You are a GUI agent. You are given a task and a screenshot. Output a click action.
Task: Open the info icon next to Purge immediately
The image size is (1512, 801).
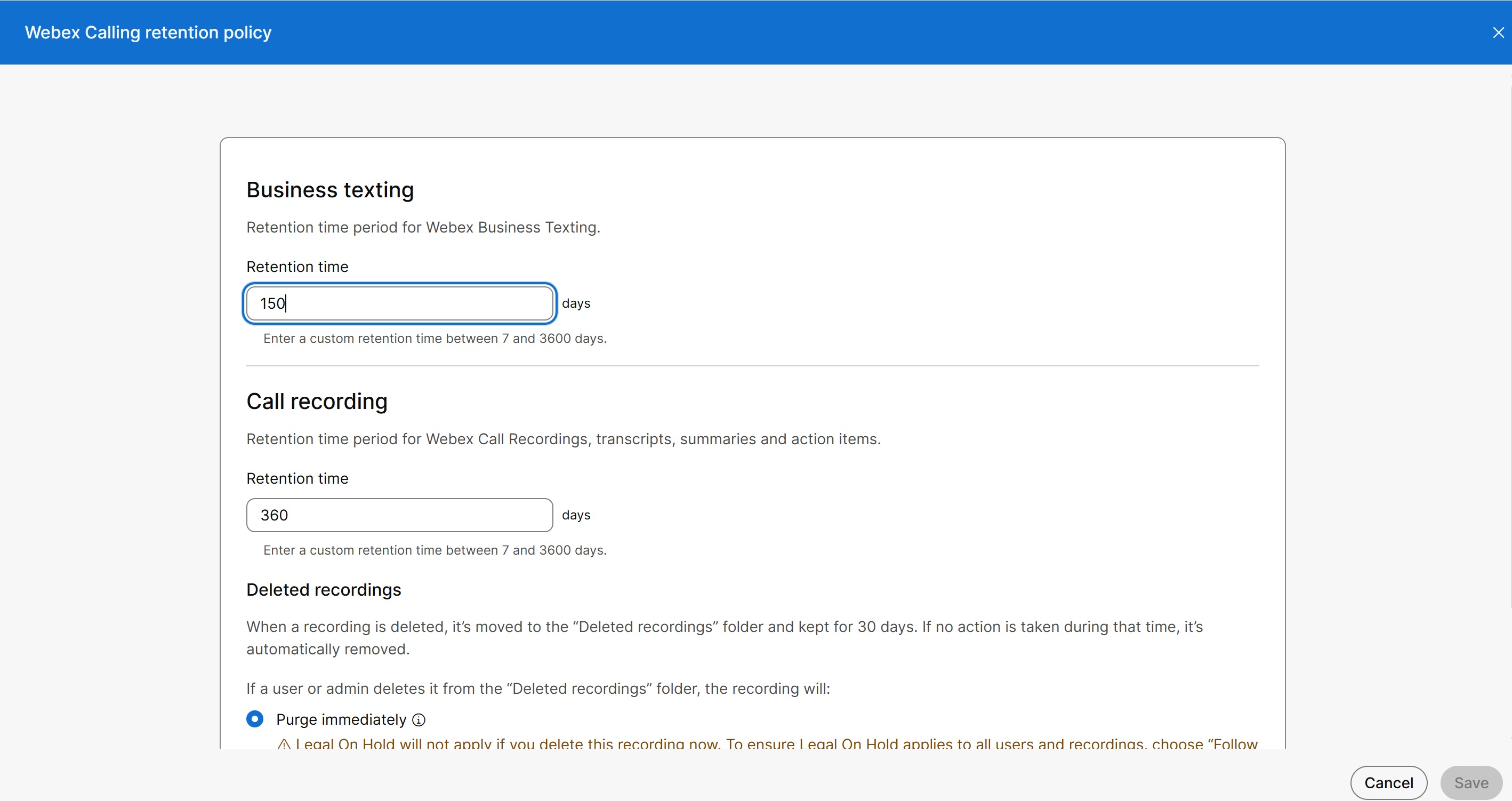pos(419,720)
